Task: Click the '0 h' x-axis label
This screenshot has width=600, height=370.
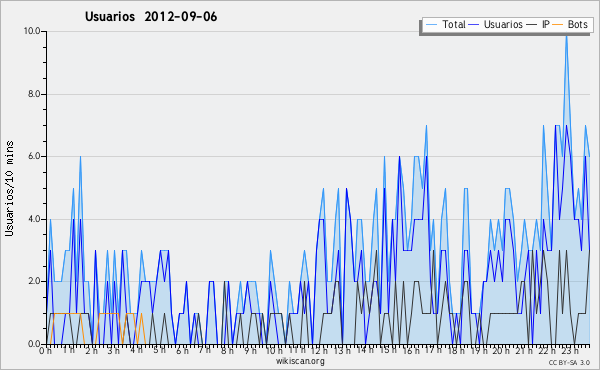Action: point(46,351)
